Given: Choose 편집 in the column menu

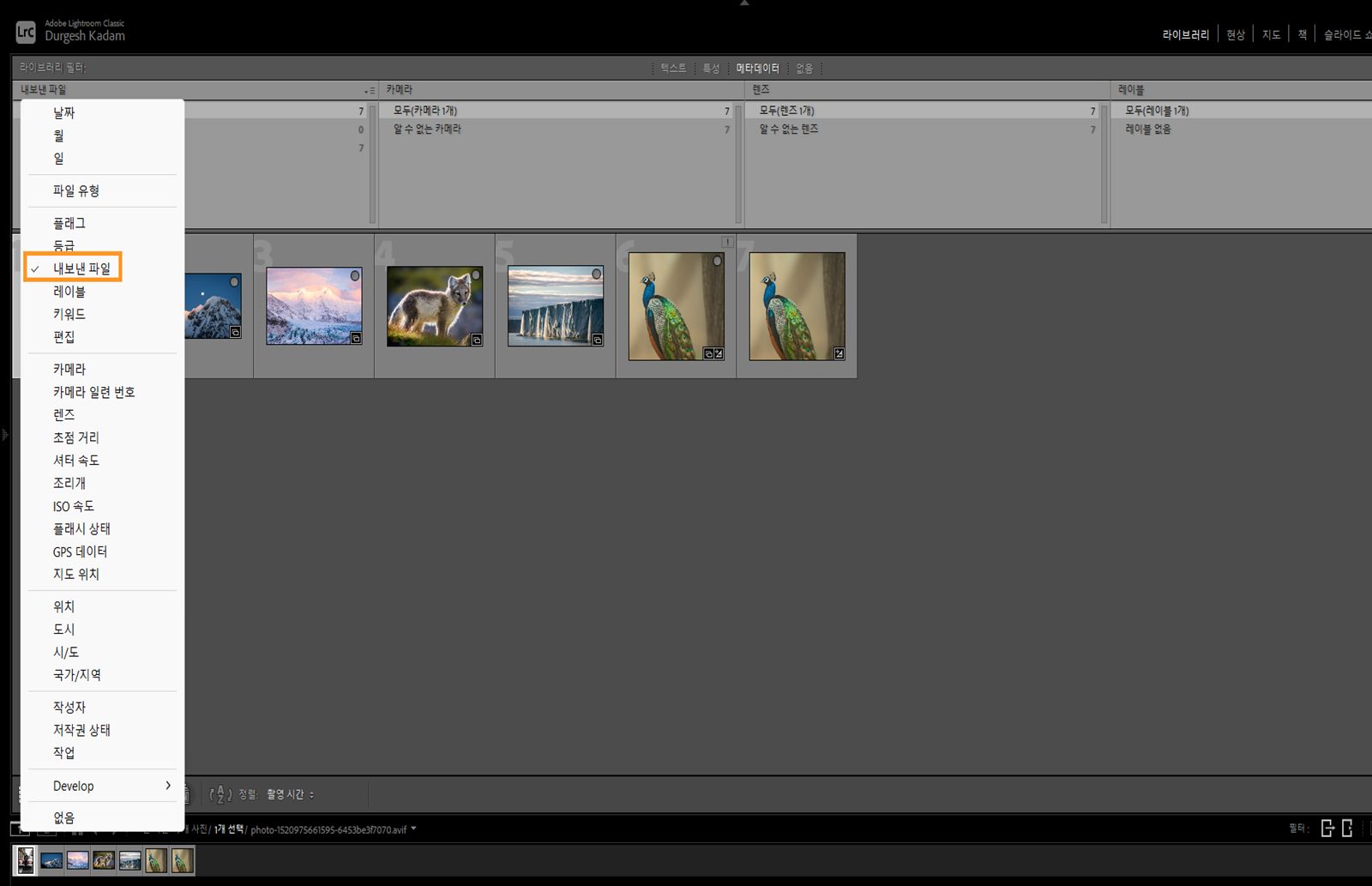Looking at the screenshot, I should (x=102, y=337).
